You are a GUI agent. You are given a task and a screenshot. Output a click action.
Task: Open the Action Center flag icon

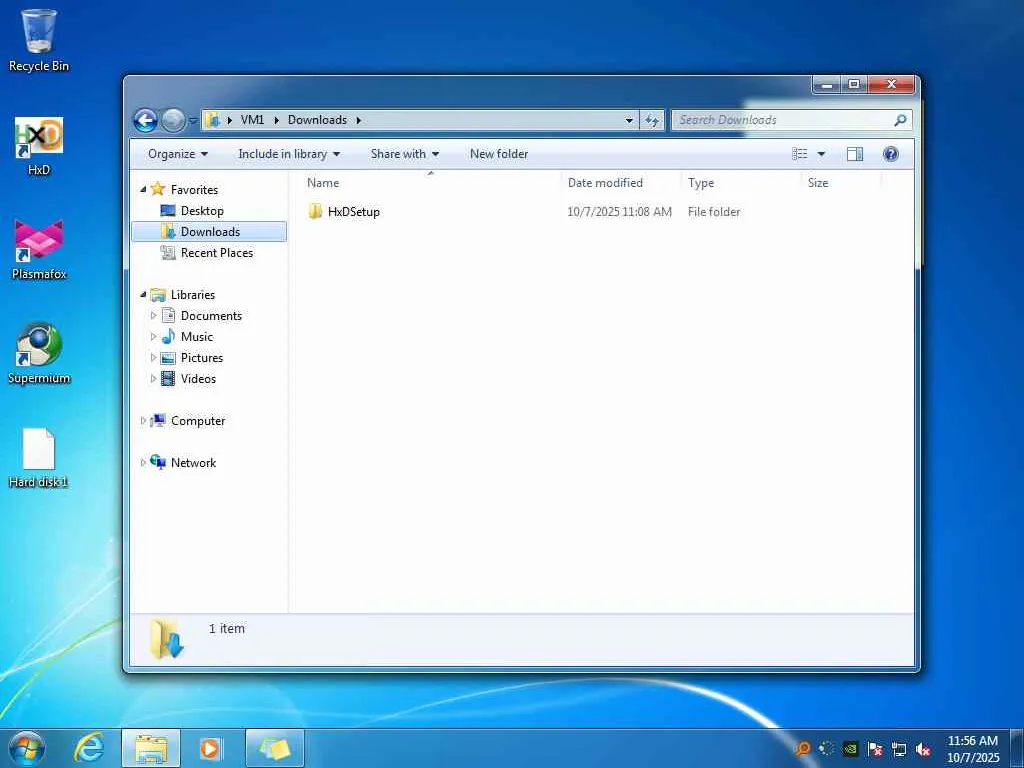[x=874, y=749]
